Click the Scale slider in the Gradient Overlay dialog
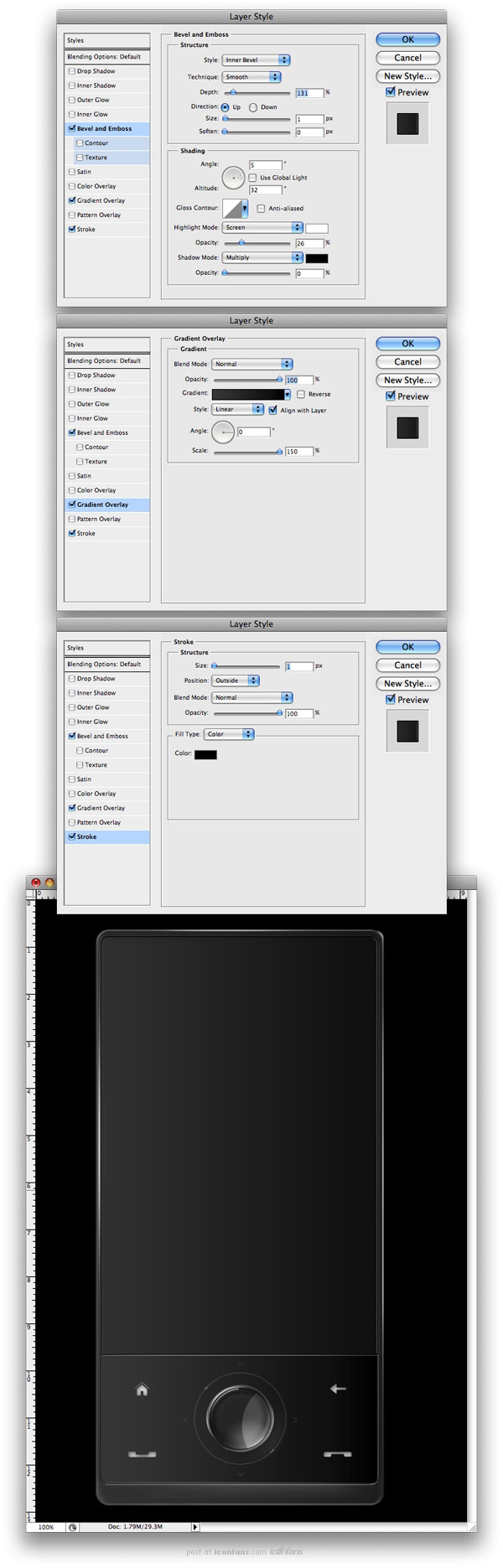 point(247,451)
